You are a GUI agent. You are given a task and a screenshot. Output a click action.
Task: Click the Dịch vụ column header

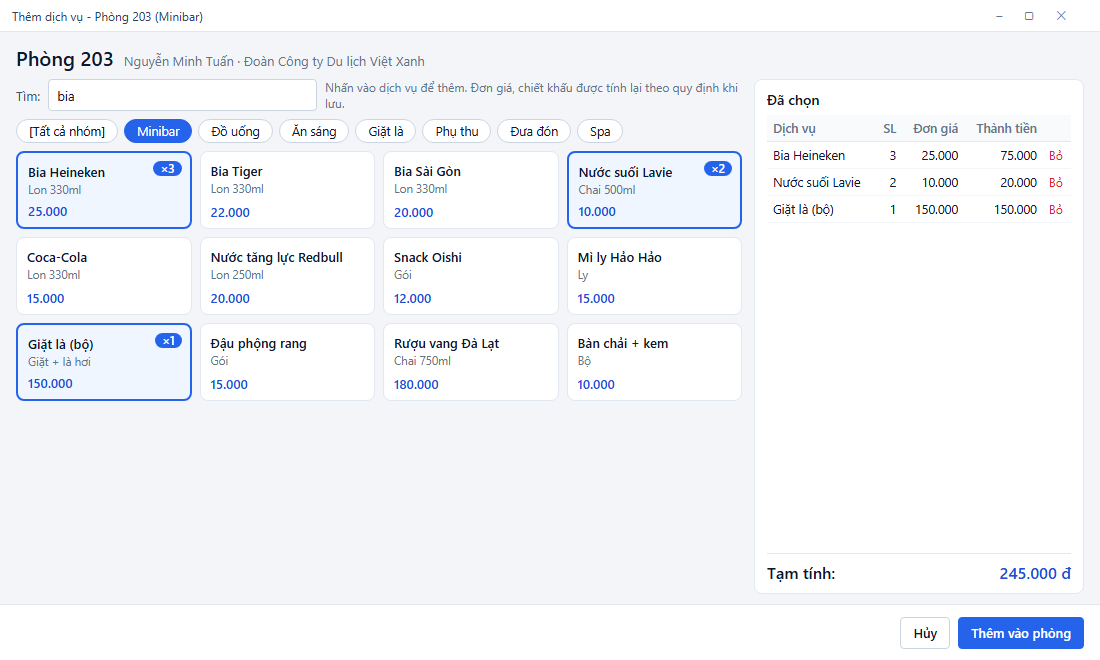(x=794, y=128)
